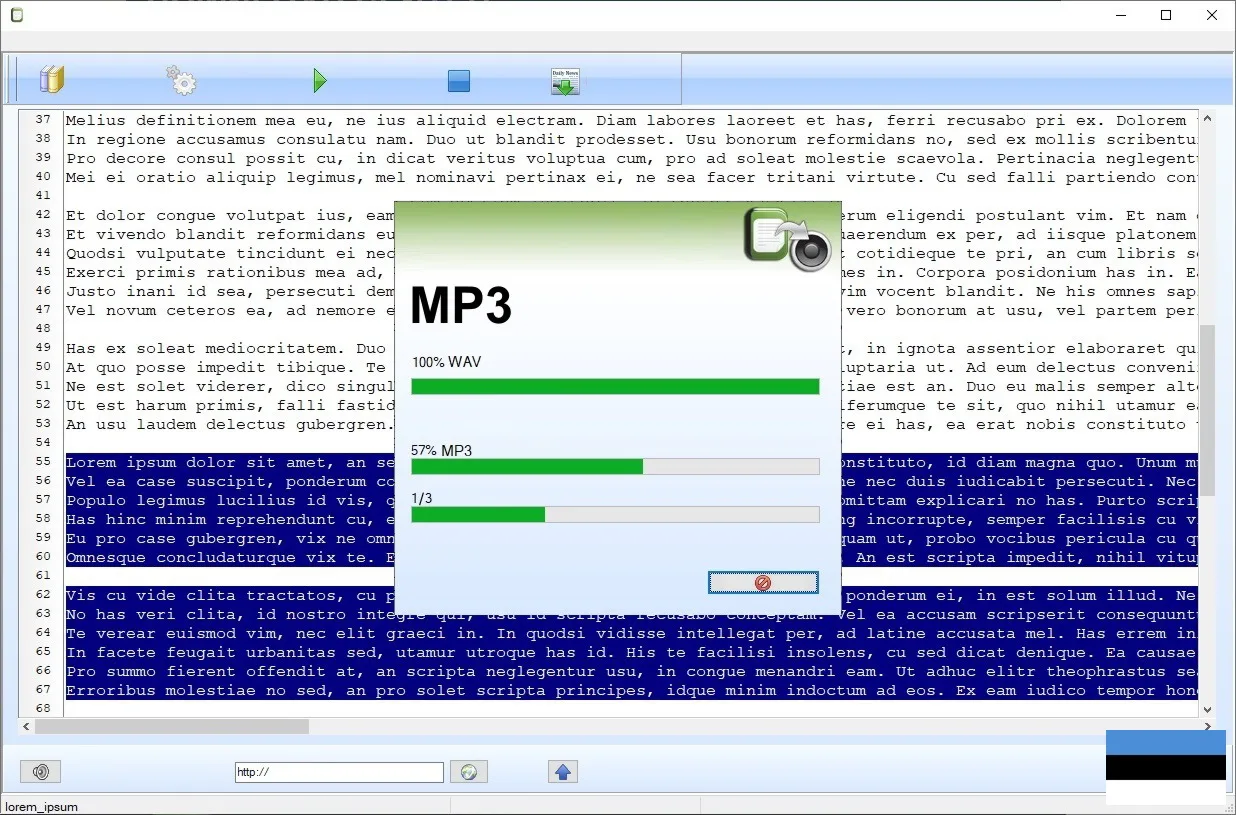The image size is (1236, 815).
Task: Click the scroll down arrow of text area
Action: click(x=1207, y=709)
